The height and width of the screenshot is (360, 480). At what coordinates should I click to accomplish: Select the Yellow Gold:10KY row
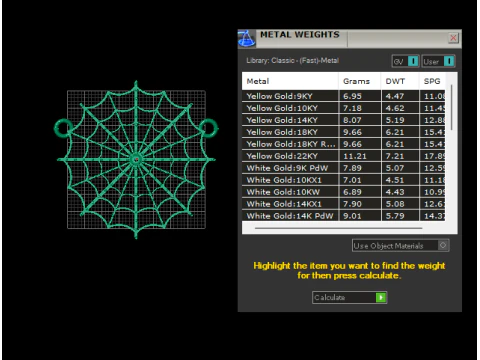pos(344,108)
